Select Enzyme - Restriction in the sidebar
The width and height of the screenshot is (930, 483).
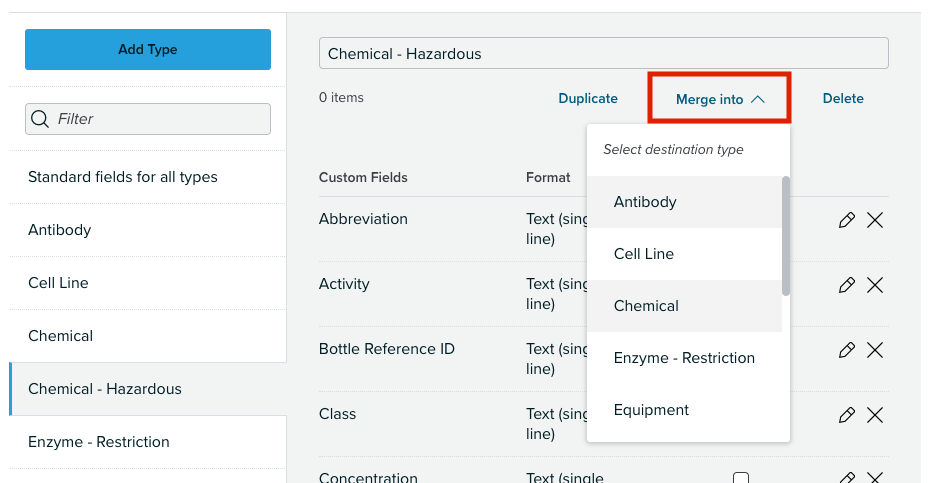[148, 442]
